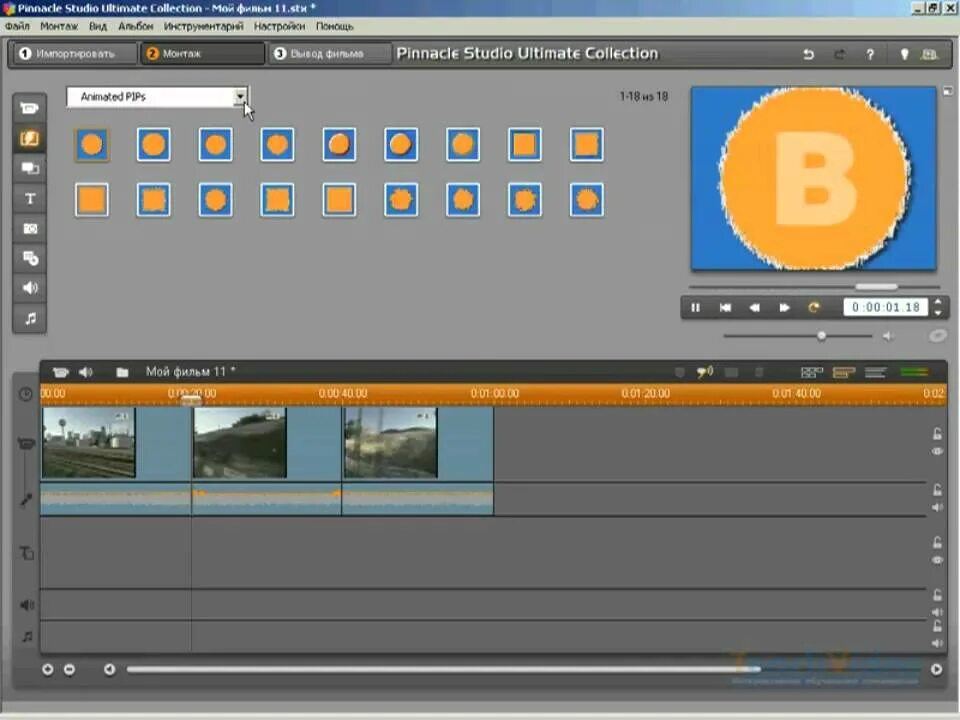Open the Titles album section
This screenshot has width=960, height=720.
pos(29,198)
